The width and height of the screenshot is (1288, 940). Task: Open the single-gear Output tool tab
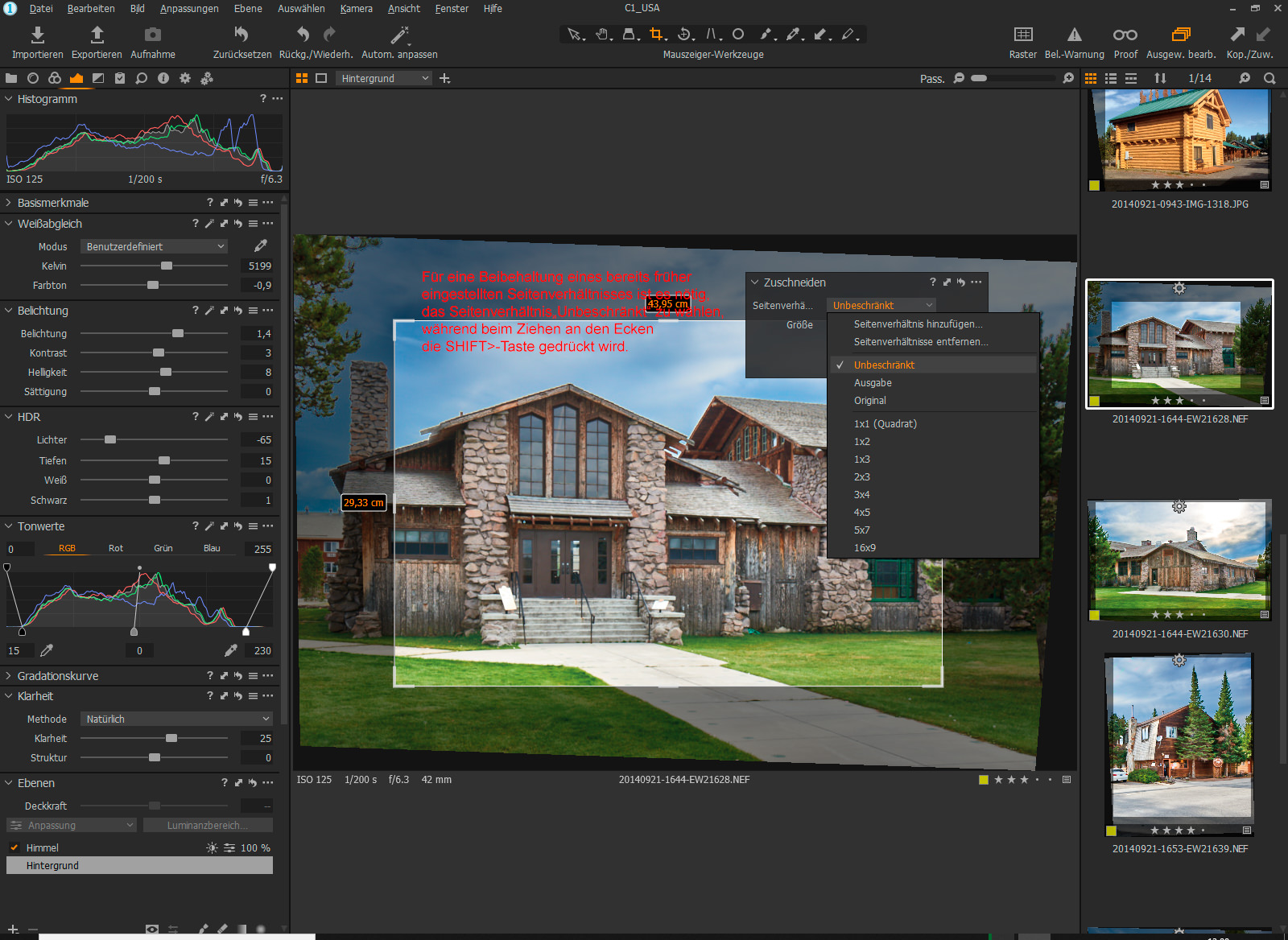(x=185, y=78)
